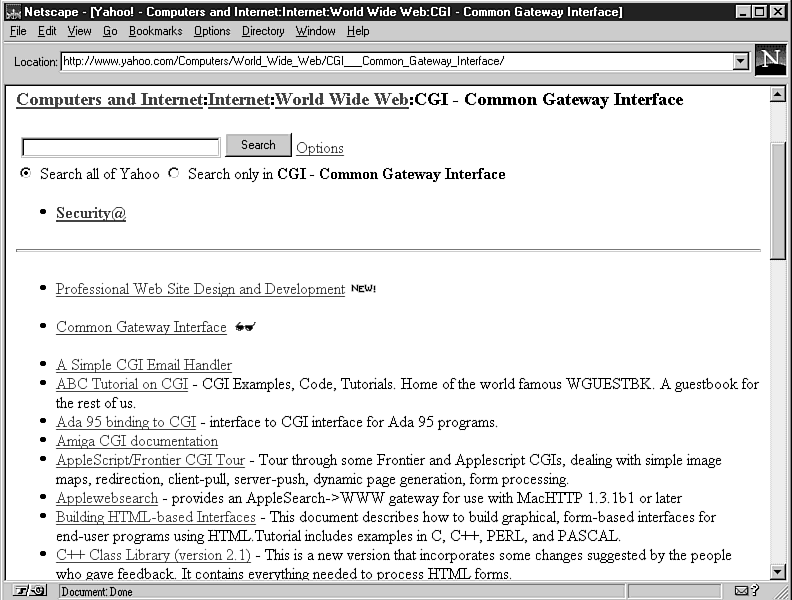792x600 pixels.
Task: Open the Security@ category link
Action: pos(91,213)
